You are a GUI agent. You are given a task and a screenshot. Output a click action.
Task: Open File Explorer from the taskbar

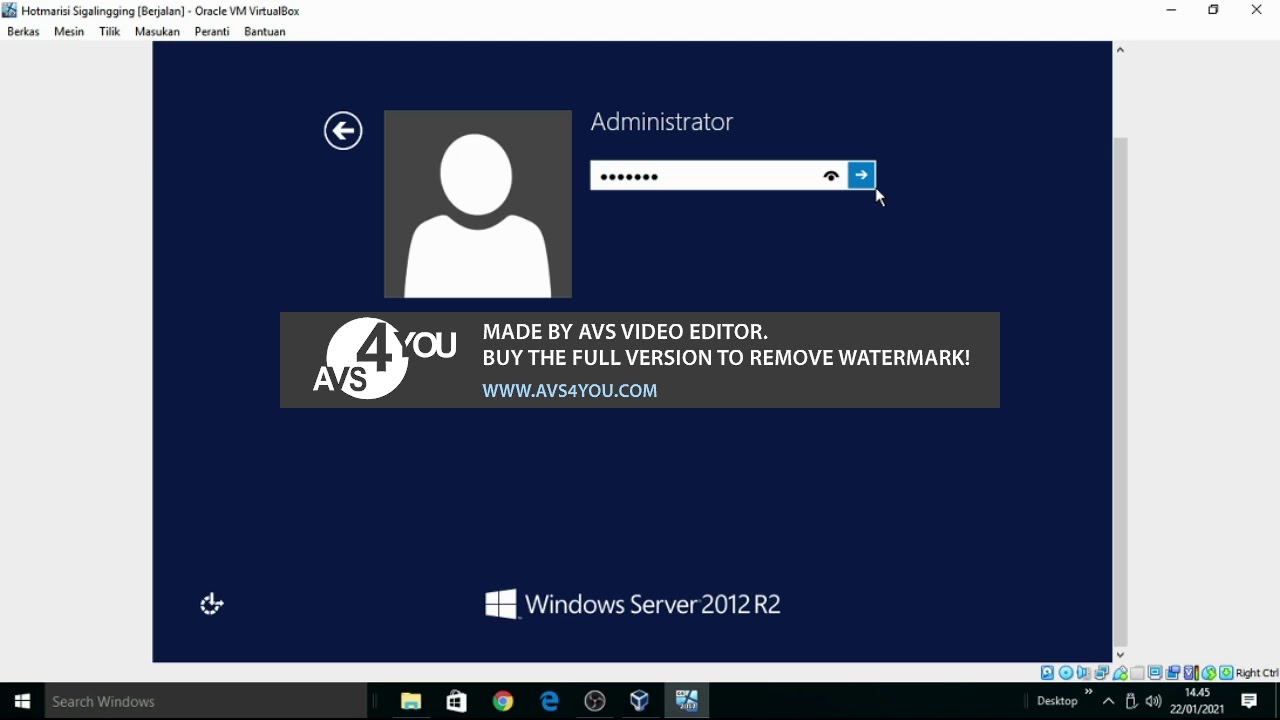(x=410, y=701)
